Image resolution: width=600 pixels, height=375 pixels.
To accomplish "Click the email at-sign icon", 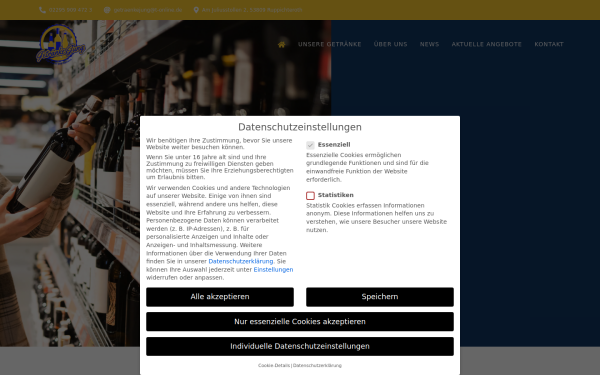I will (x=107, y=10).
